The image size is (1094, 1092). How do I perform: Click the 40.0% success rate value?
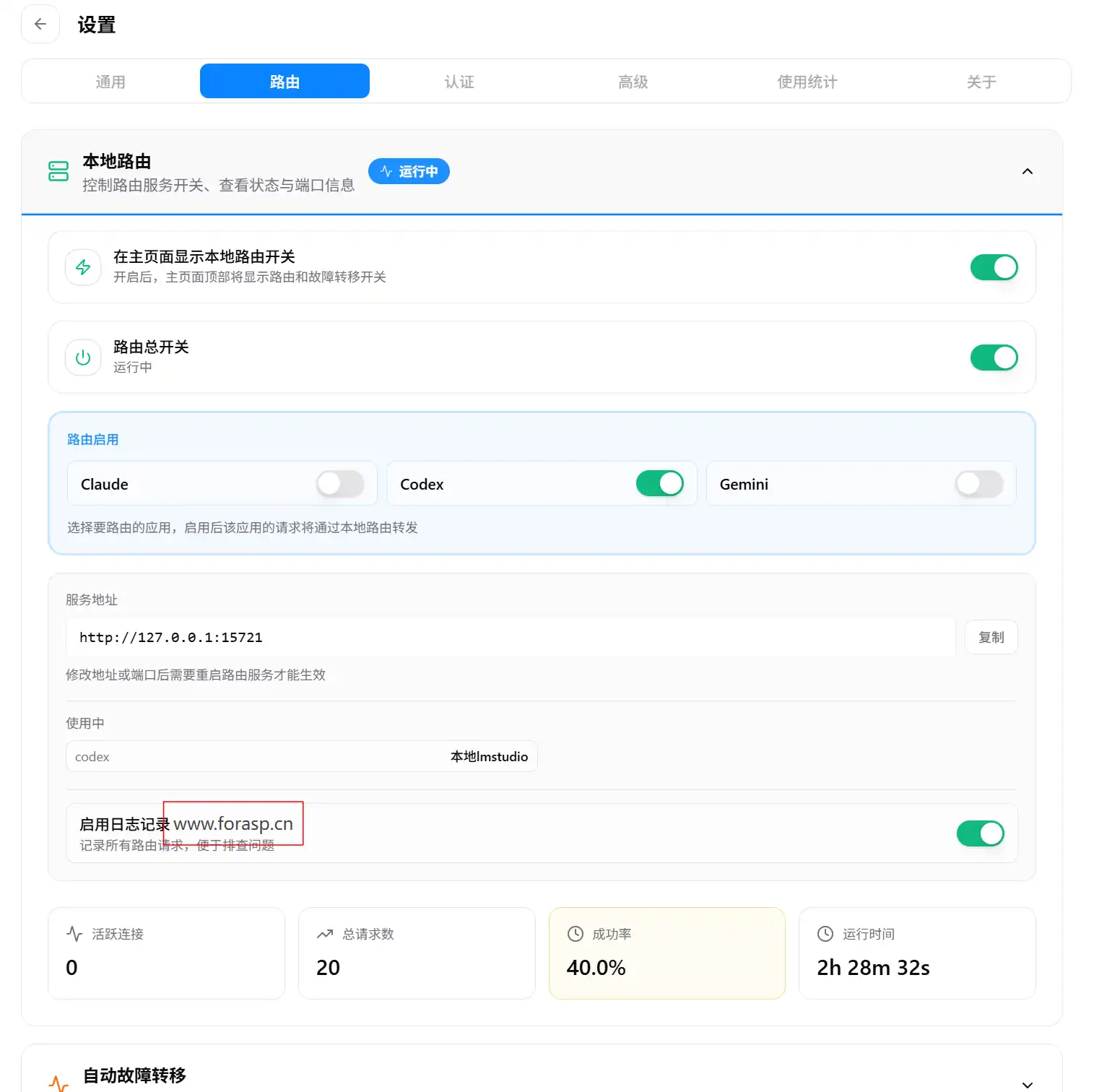coord(596,968)
